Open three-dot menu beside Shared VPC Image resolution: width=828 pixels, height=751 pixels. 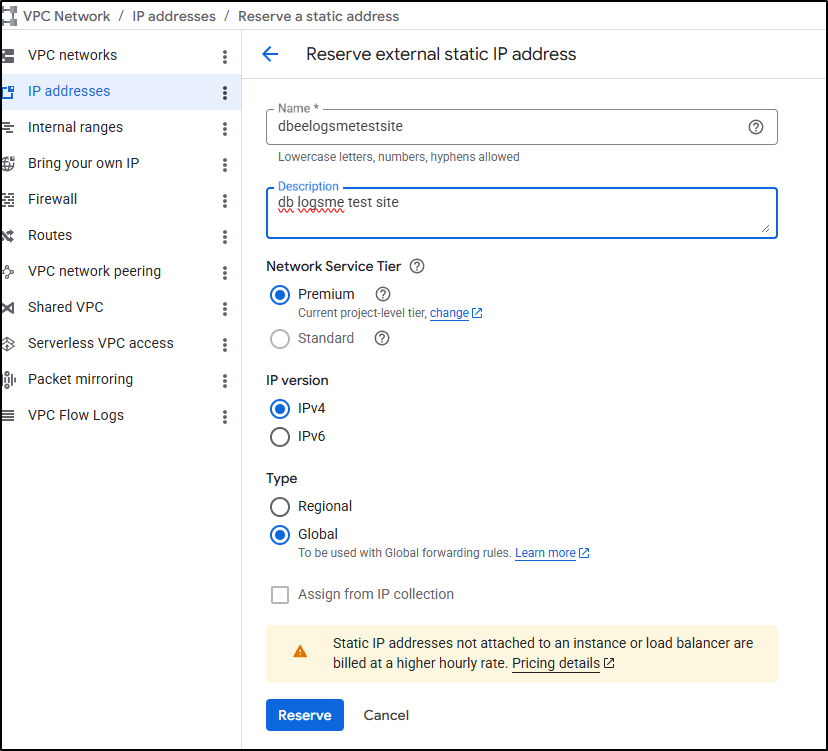pos(225,308)
